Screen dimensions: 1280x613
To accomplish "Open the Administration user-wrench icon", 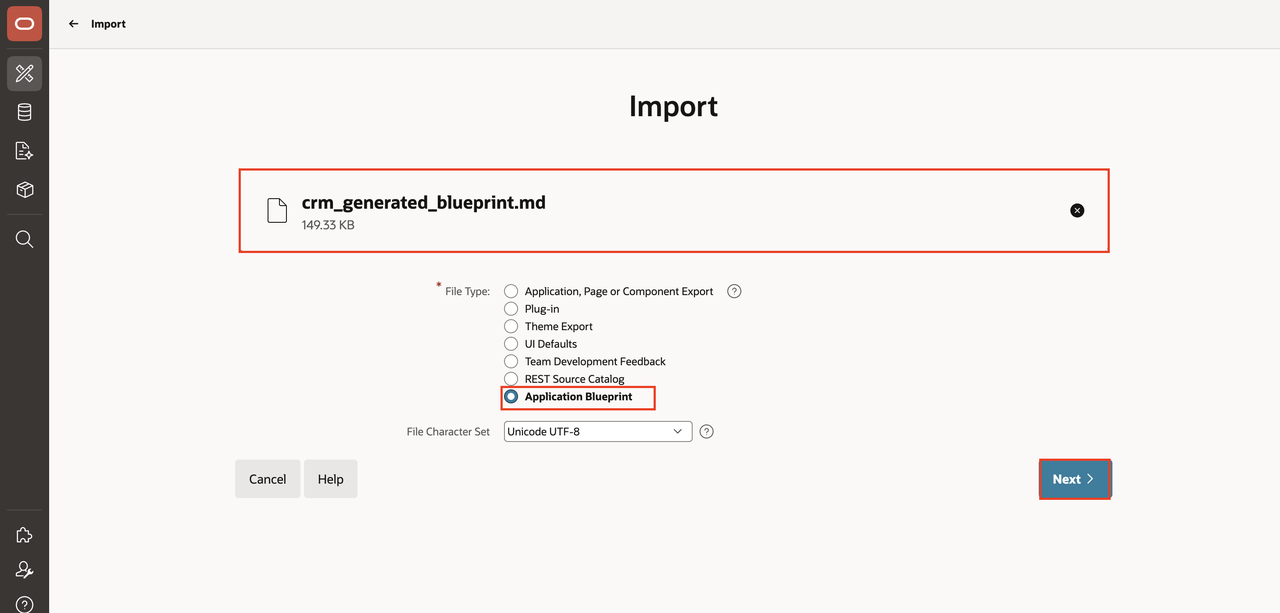I will pos(24,570).
